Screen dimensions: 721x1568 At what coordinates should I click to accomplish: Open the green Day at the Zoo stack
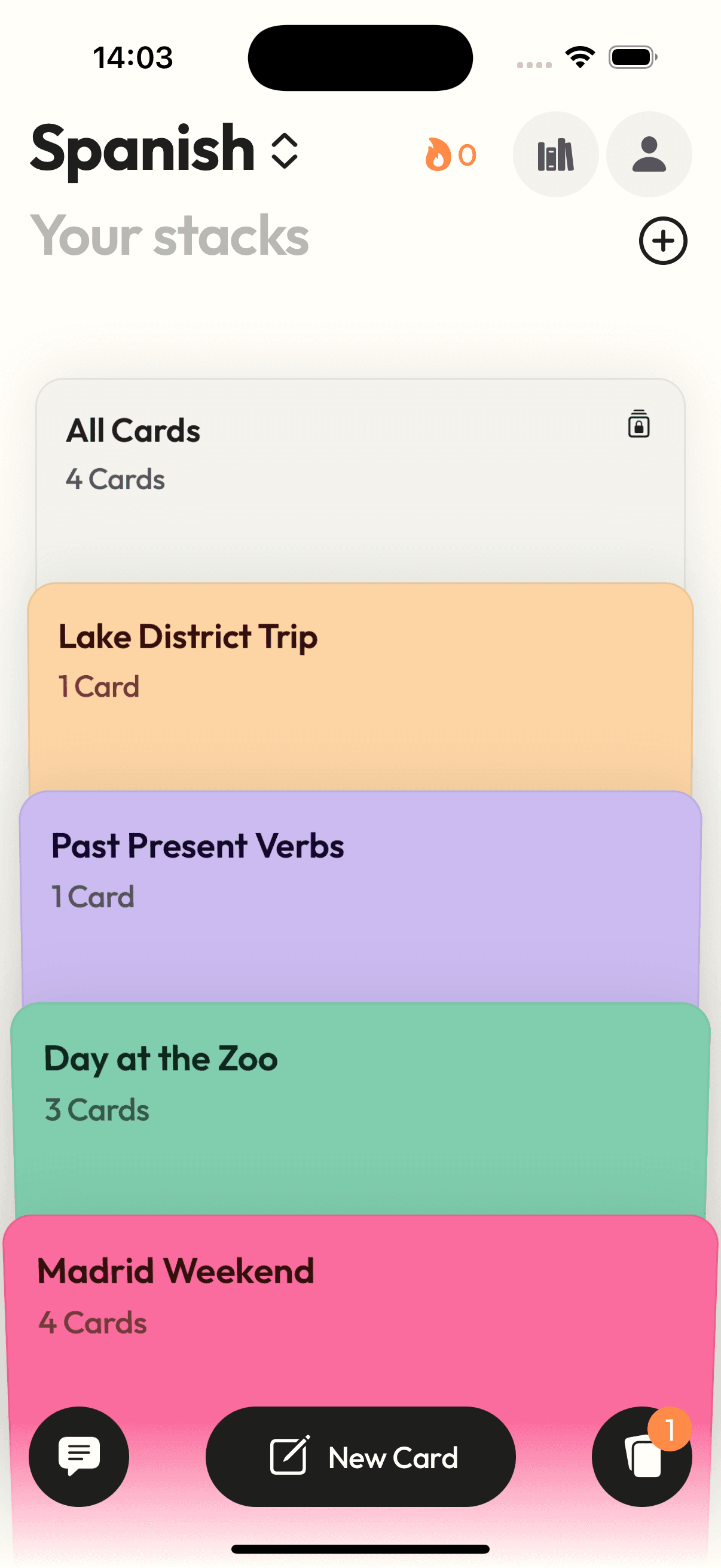[x=360, y=1108]
